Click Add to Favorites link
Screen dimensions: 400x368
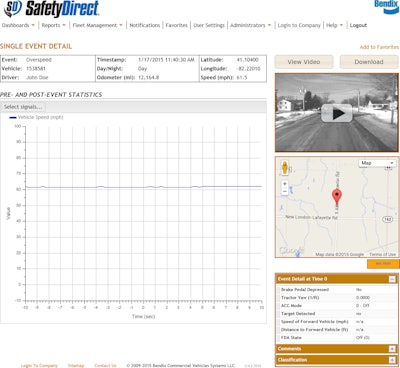(379, 47)
